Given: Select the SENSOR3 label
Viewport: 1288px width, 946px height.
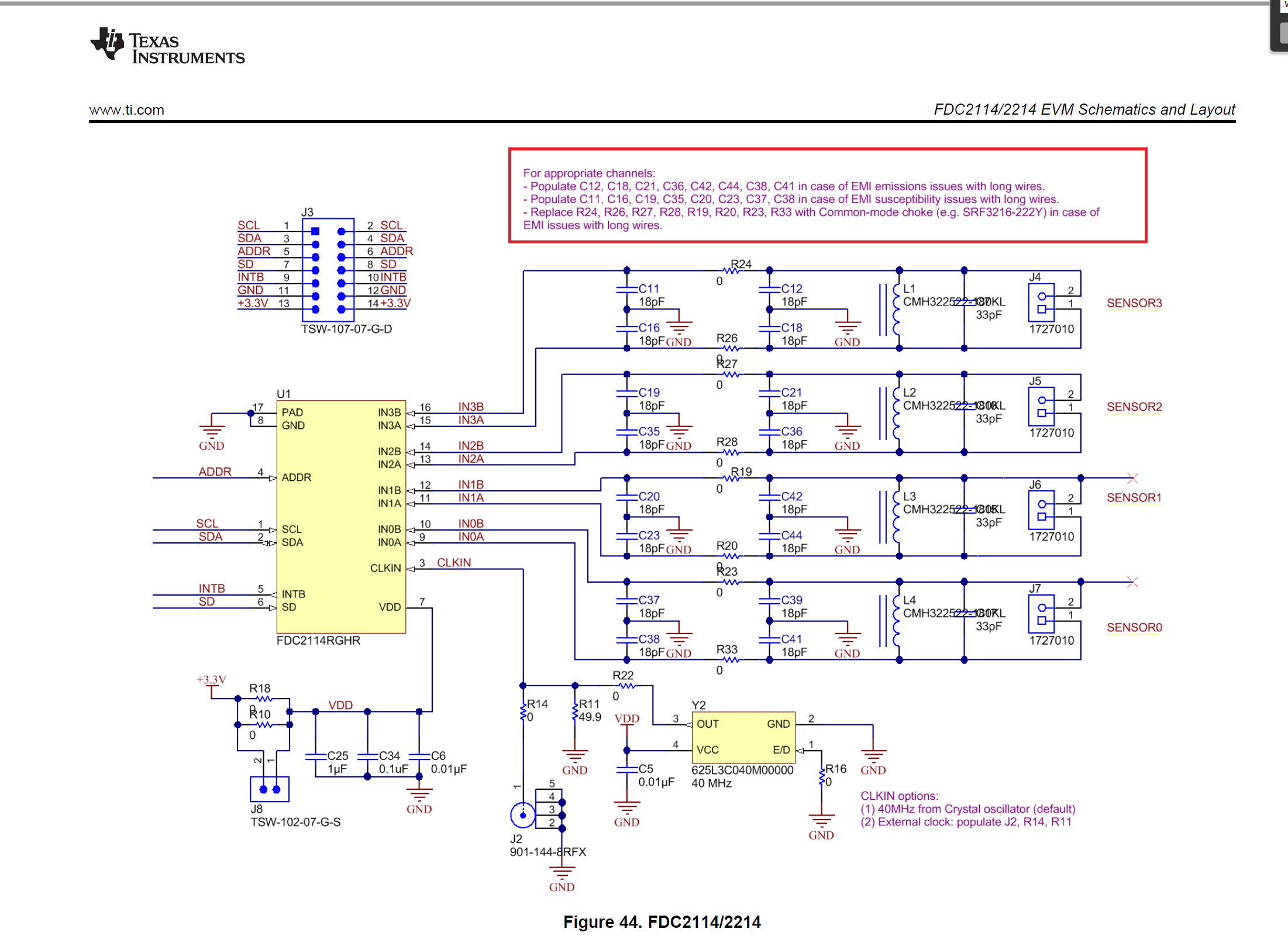Looking at the screenshot, I should pyautogui.click(x=1134, y=303).
